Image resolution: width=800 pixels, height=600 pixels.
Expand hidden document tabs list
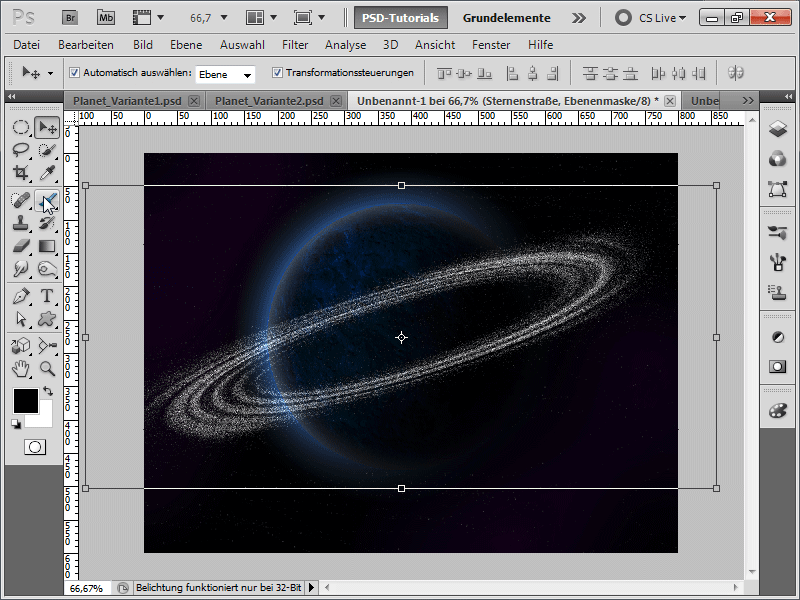tap(748, 101)
